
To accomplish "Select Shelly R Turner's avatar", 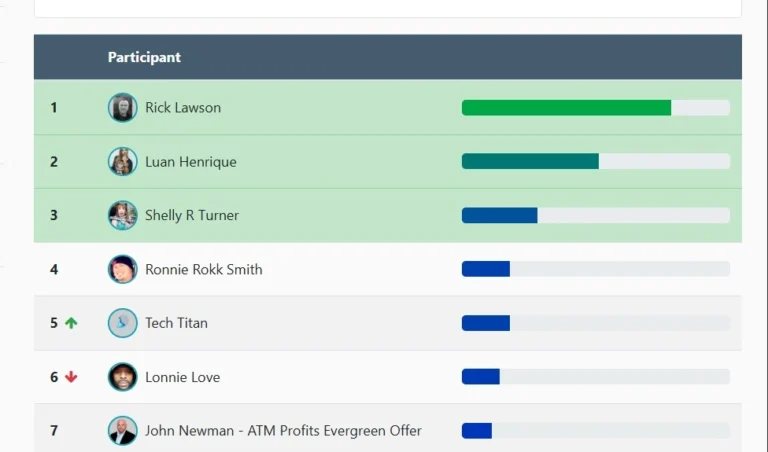I will (122, 215).
